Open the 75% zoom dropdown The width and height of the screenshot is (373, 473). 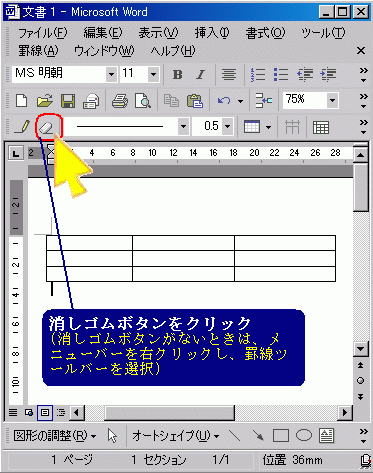tap(332, 100)
